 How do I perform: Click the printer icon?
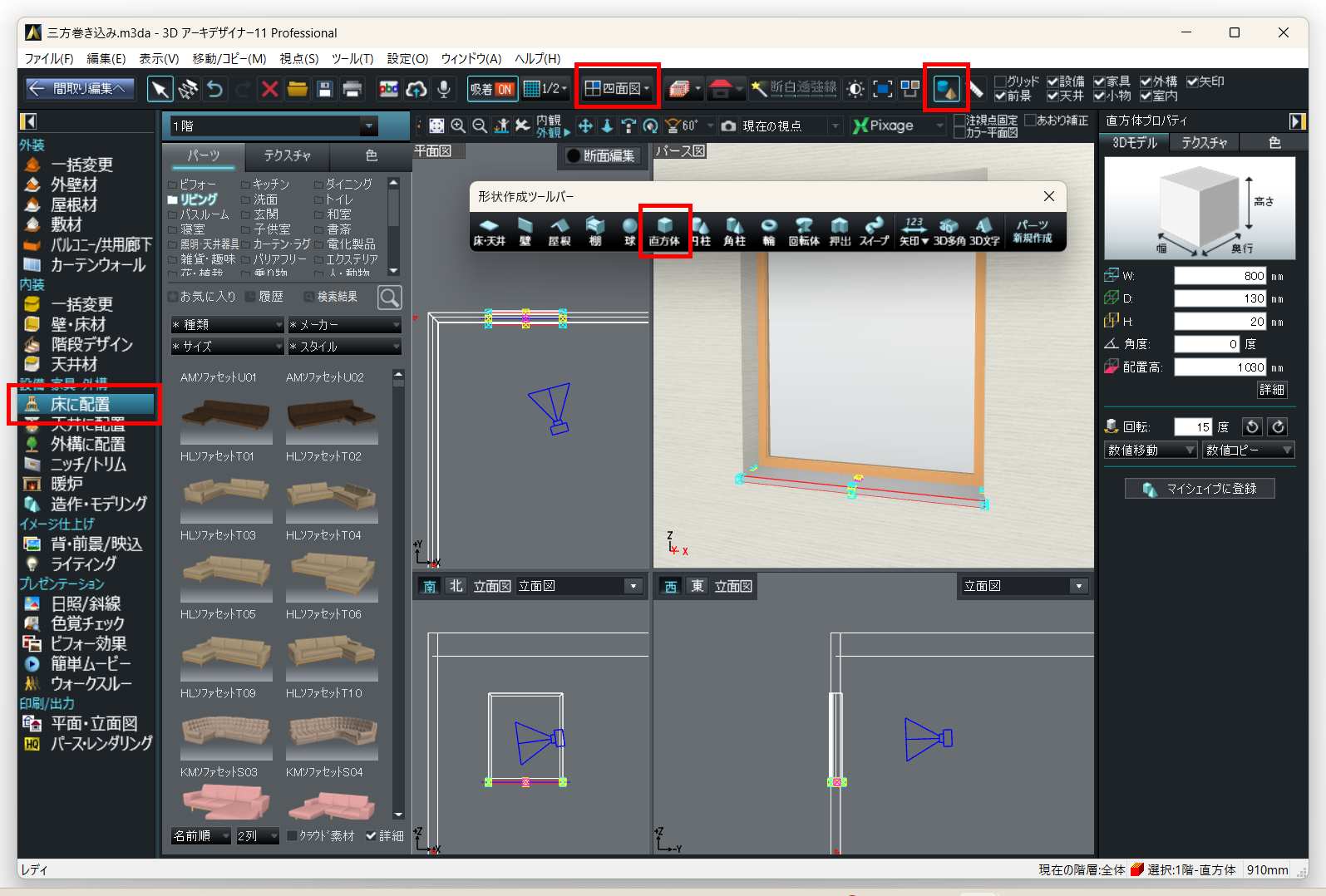[352, 89]
